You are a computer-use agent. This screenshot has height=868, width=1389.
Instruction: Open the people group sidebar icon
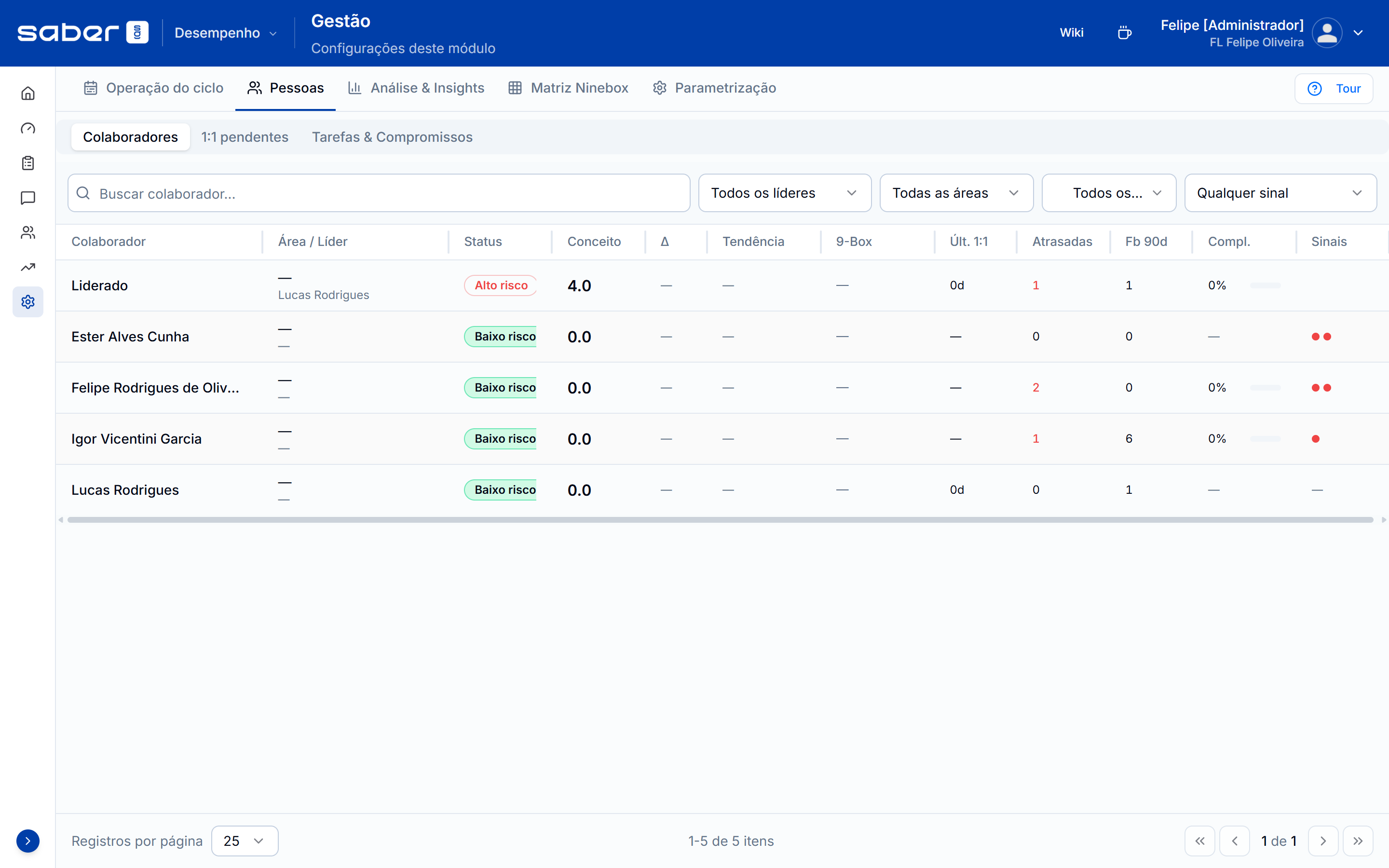pyautogui.click(x=27, y=232)
